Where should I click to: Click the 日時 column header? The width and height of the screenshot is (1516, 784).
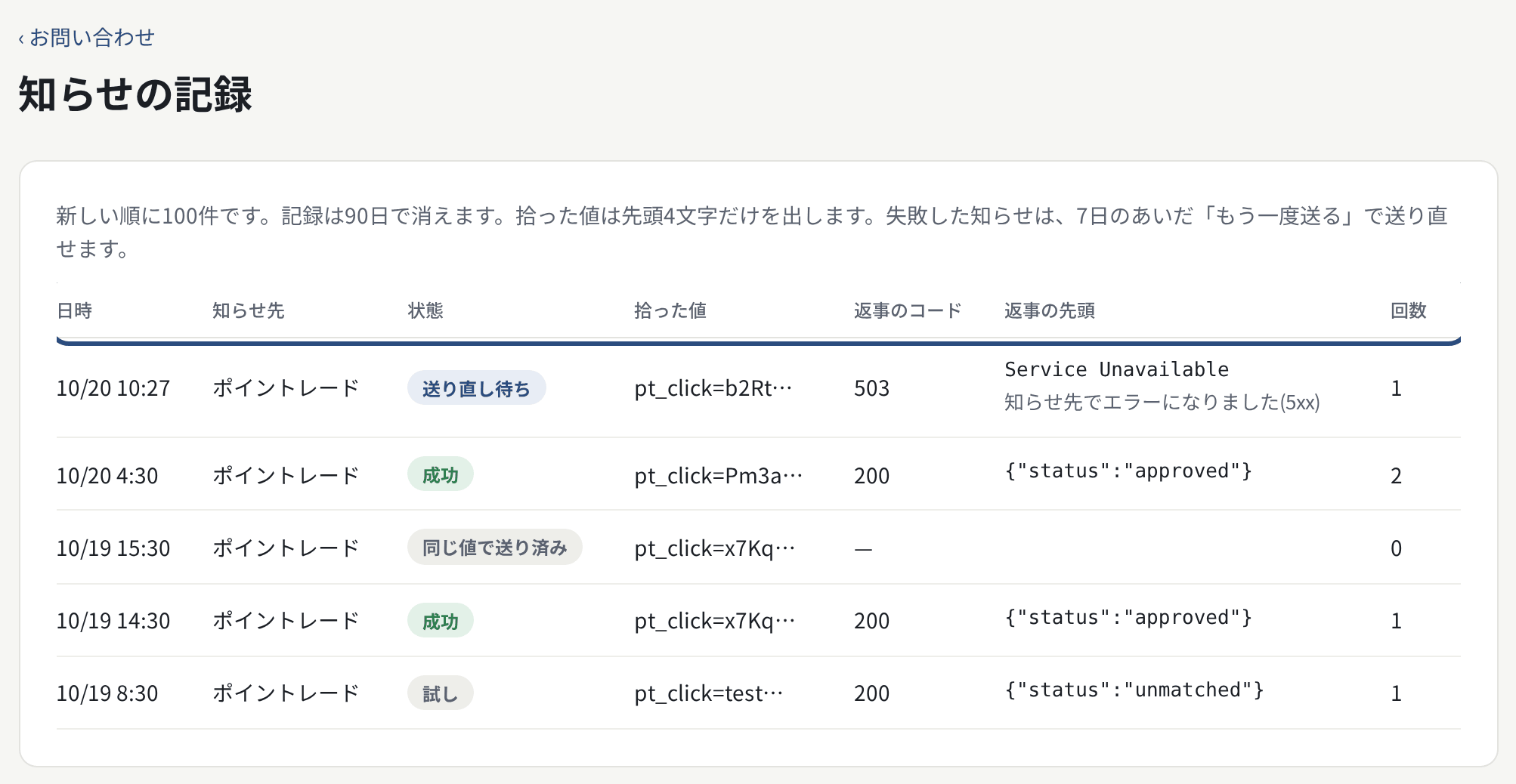click(x=74, y=310)
